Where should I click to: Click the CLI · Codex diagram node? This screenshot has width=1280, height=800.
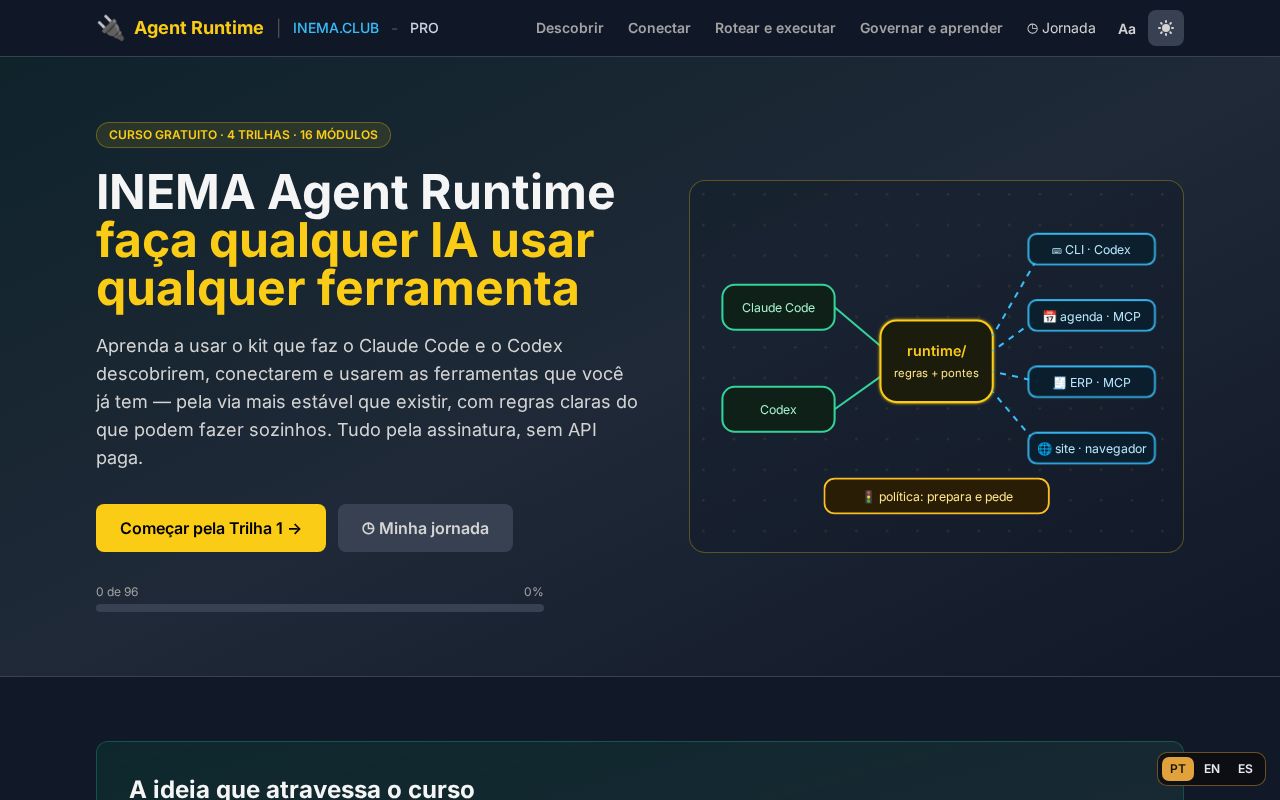tap(1091, 250)
